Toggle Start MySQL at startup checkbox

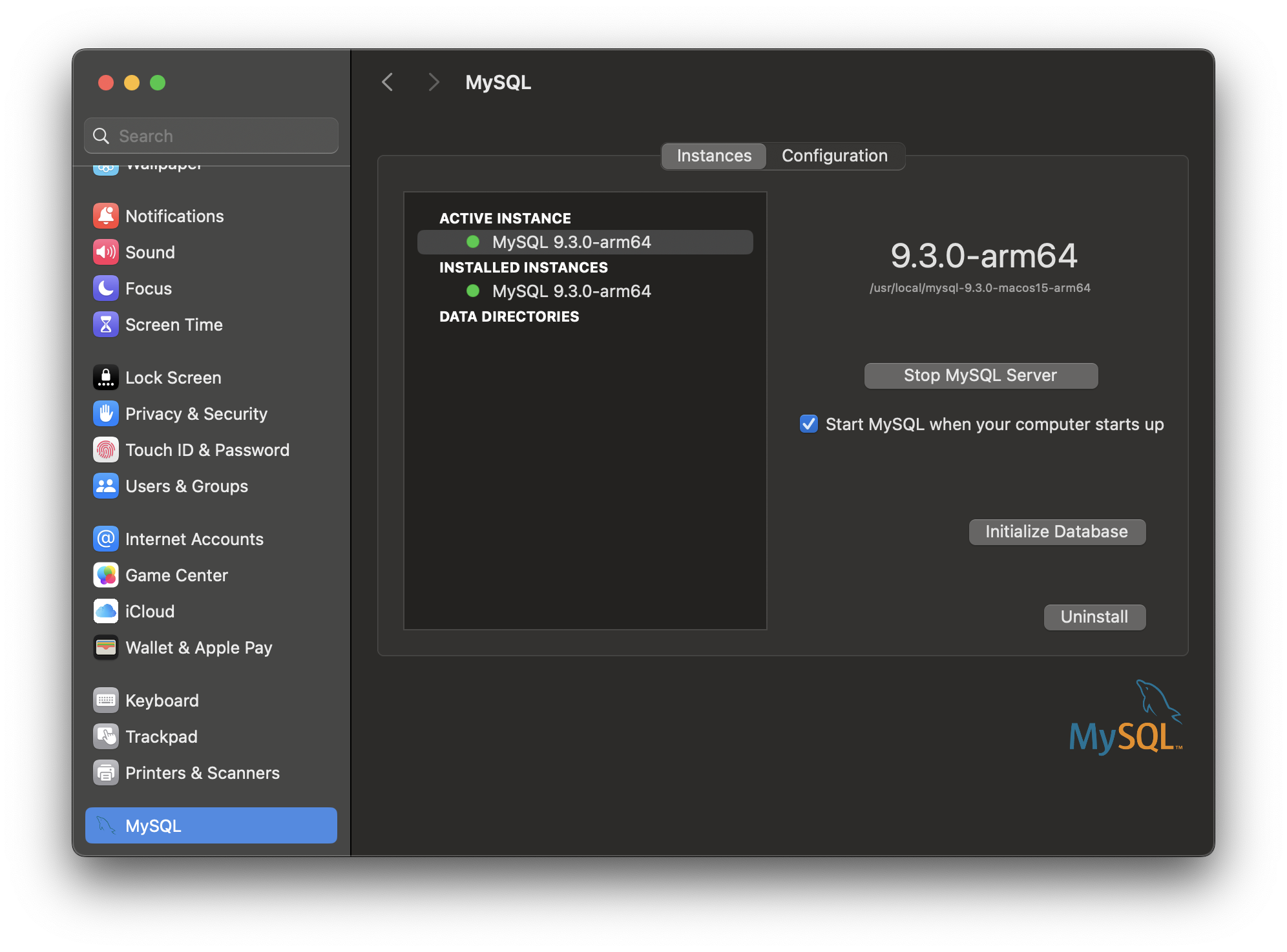809,424
